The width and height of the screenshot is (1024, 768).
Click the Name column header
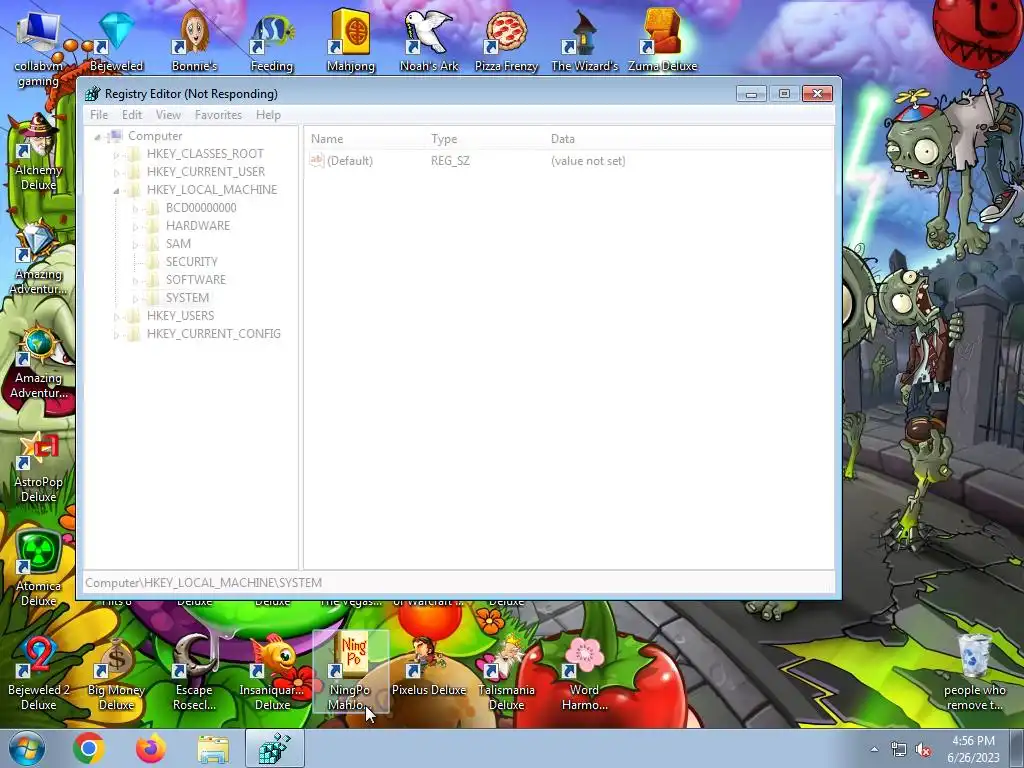point(364,138)
